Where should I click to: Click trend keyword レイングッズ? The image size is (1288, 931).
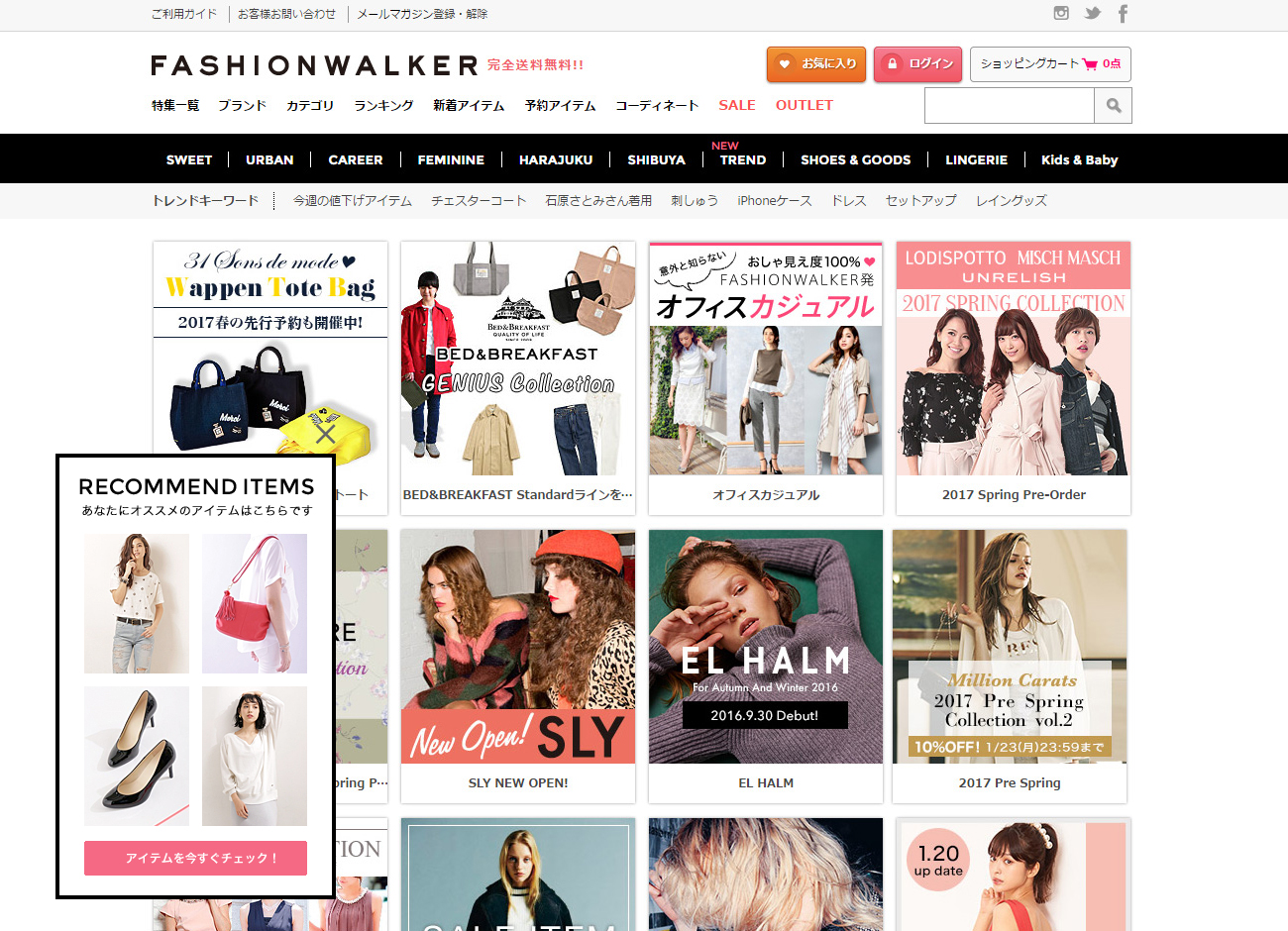1012,200
